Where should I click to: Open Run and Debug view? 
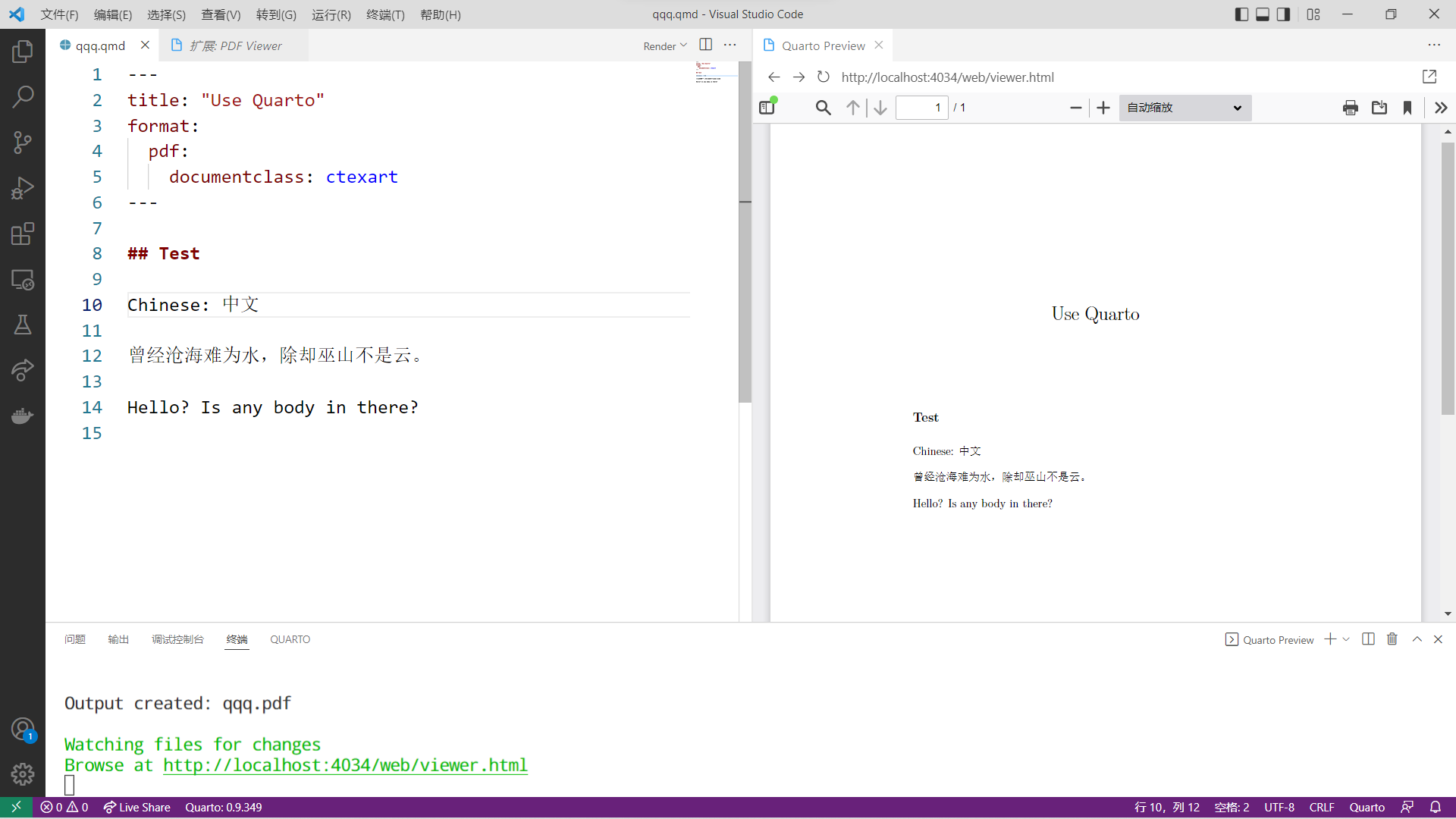pos(23,187)
